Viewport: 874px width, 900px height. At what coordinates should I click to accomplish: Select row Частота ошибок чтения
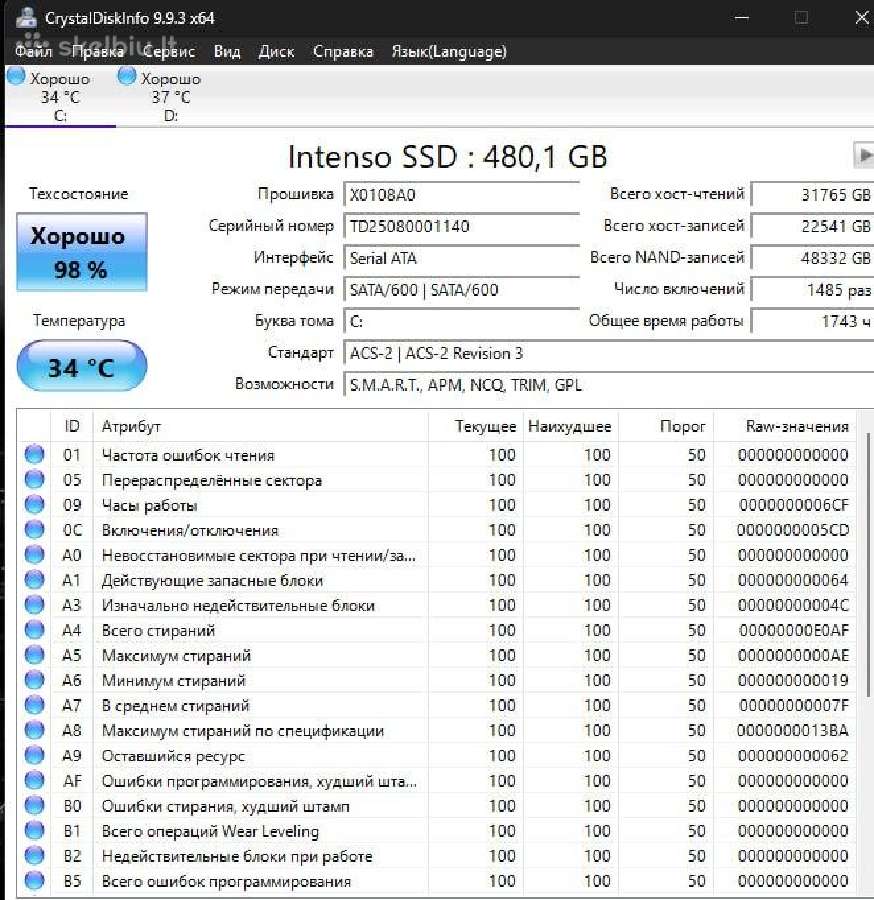[436, 455]
